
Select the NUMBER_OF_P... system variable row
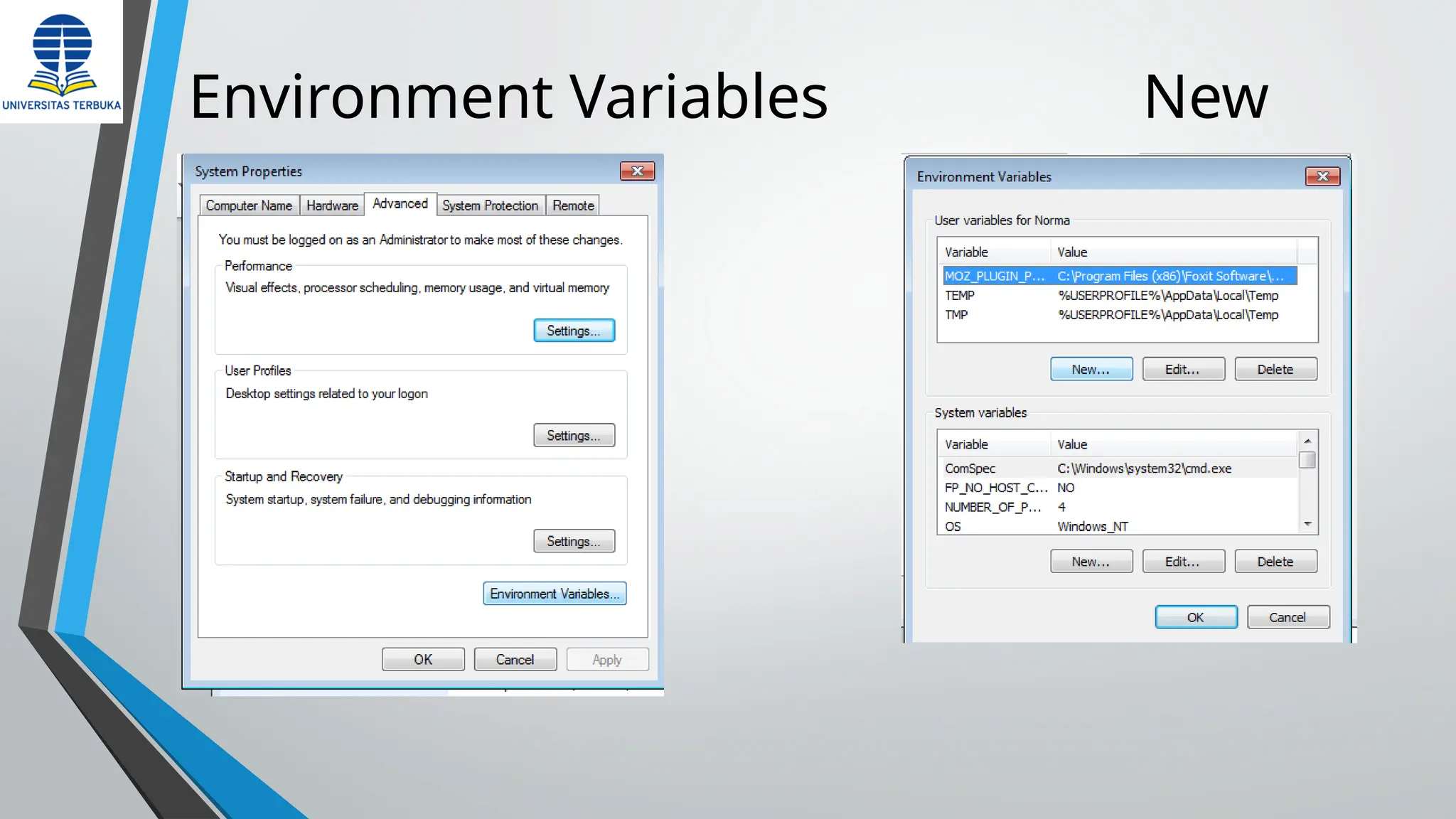pyautogui.click(x=1120, y=507)
